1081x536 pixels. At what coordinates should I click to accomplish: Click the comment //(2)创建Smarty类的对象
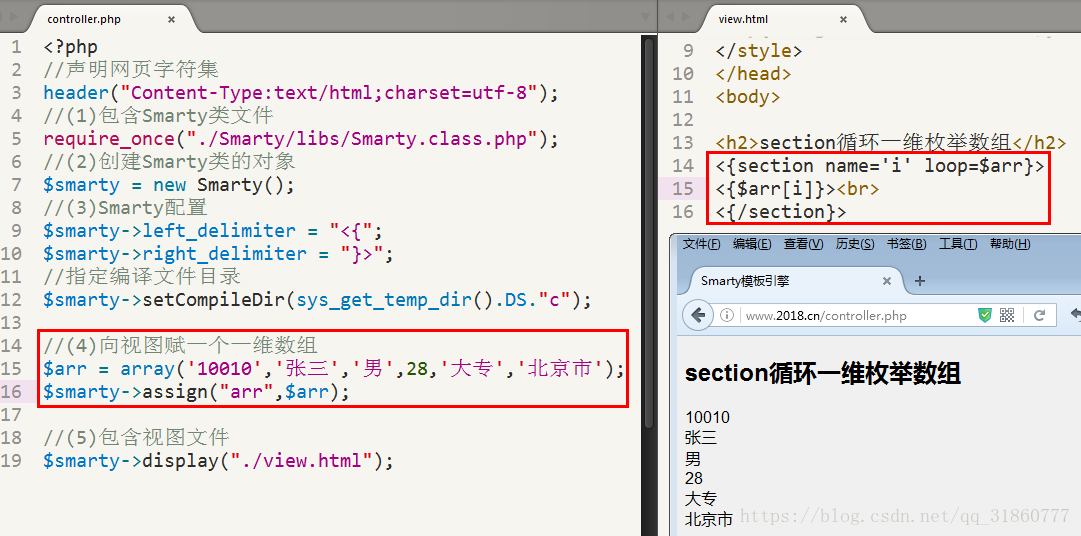click(169, 161)
